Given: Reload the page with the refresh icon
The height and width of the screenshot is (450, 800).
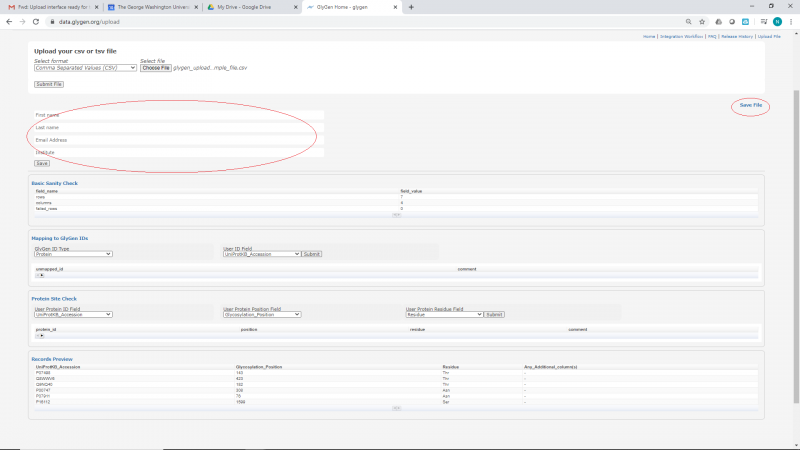Looking at the screenshot, I should click(37, 21).
